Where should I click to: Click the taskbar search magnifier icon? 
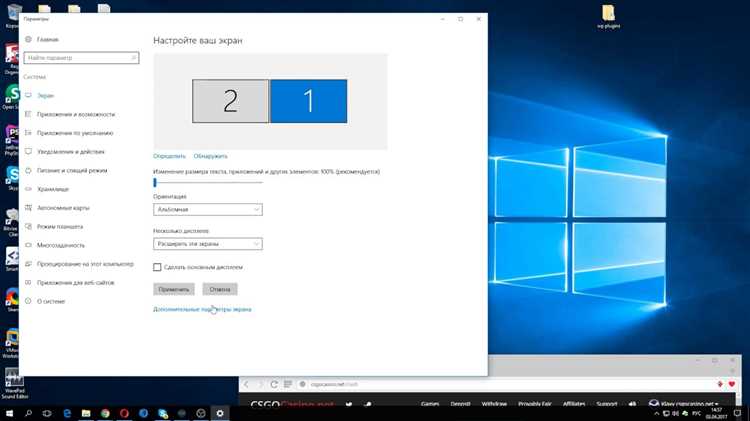28,413
